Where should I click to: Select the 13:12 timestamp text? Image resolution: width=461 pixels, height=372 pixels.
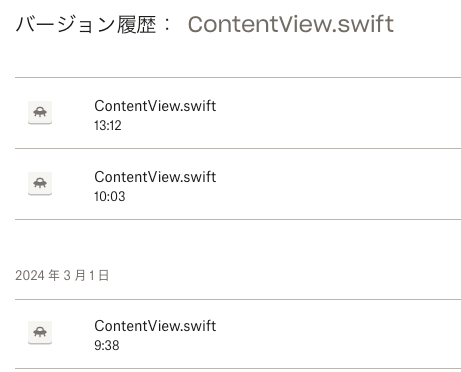point(108,126)
